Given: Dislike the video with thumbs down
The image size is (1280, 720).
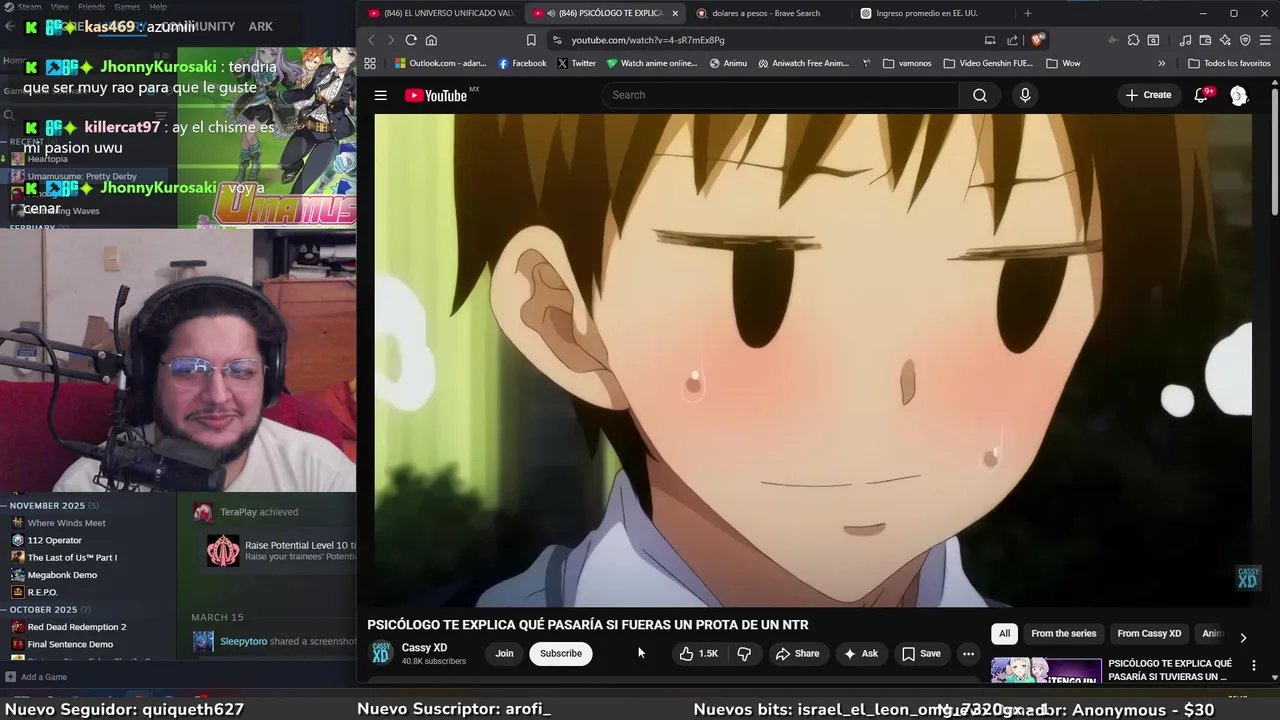Looking at the screenshot, I should (744, 653).
